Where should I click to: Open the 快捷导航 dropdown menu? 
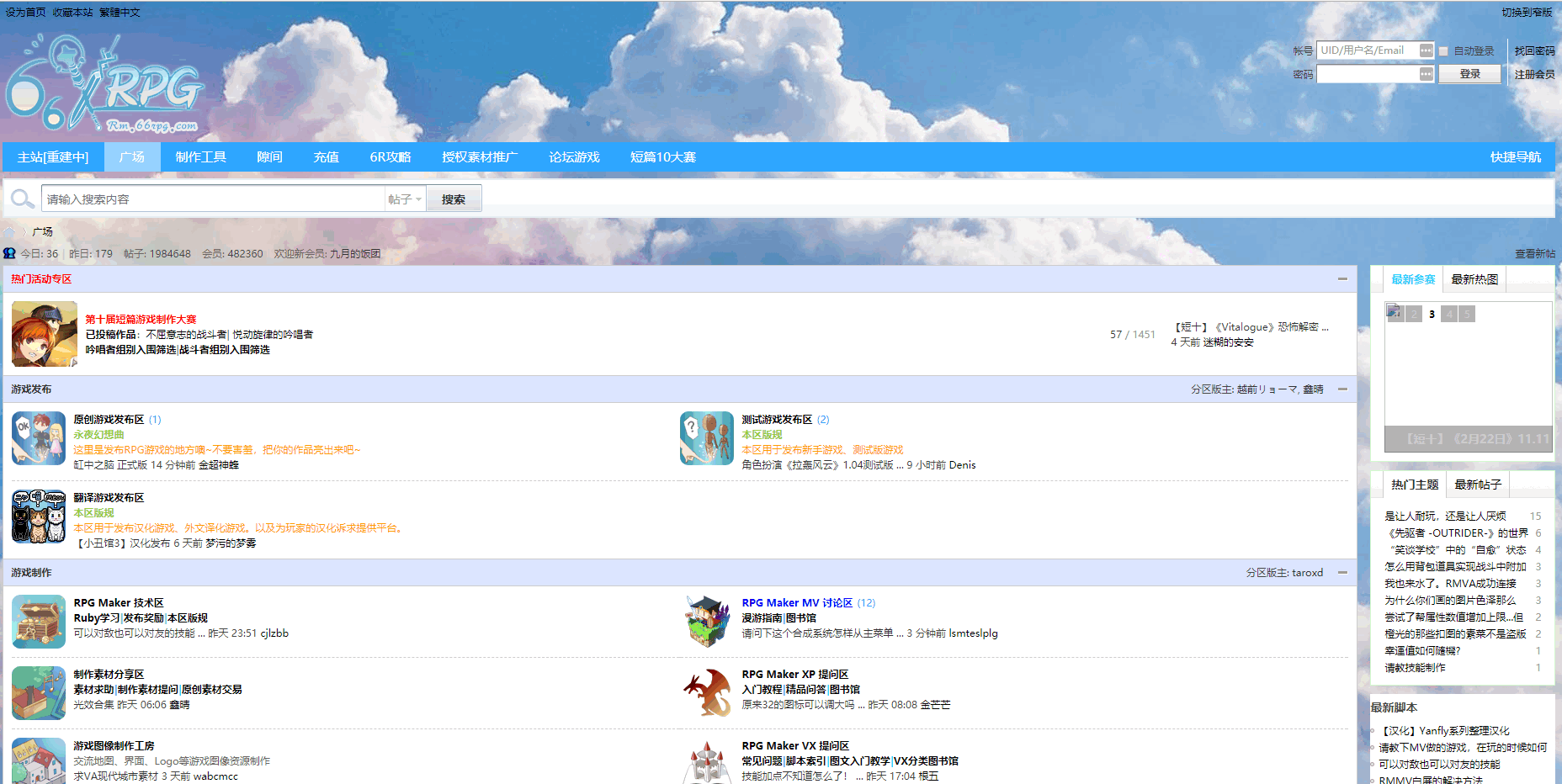click(x=1516, y=157)
